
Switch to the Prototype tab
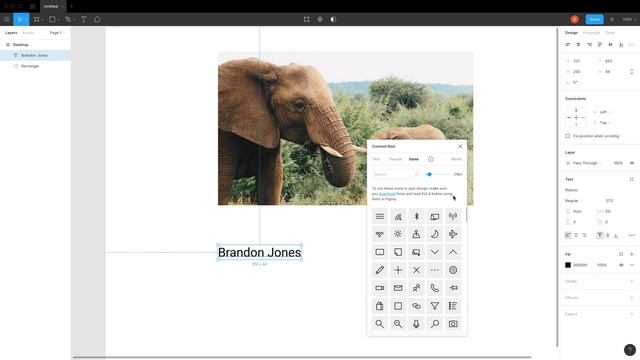point(591,33)
